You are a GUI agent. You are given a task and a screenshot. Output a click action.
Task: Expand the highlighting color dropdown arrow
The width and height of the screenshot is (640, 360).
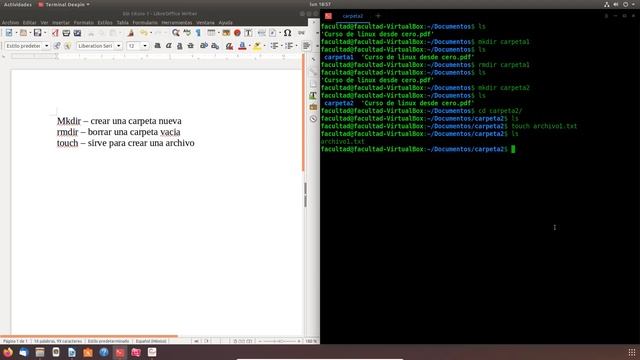(264, 46)
